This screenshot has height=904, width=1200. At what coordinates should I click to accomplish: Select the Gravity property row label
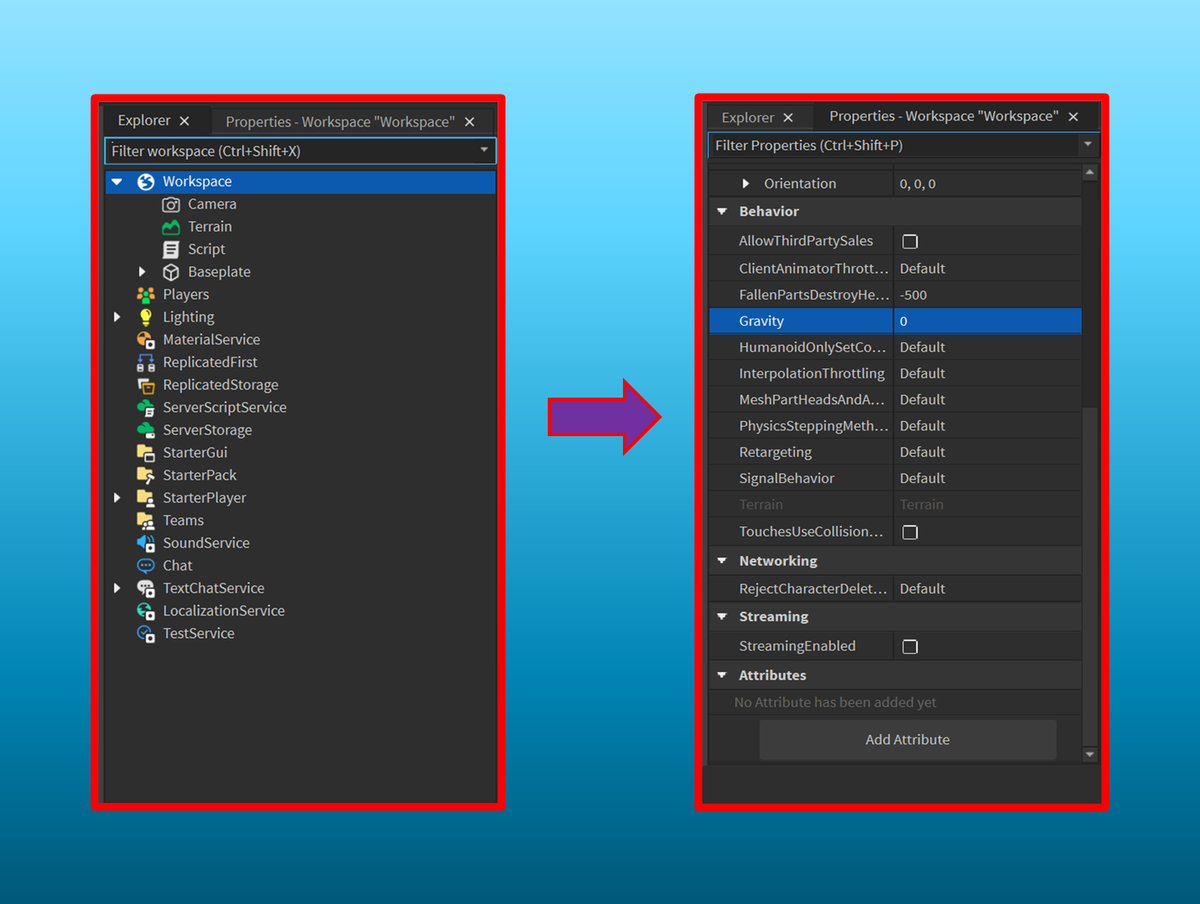coord(761,321)
